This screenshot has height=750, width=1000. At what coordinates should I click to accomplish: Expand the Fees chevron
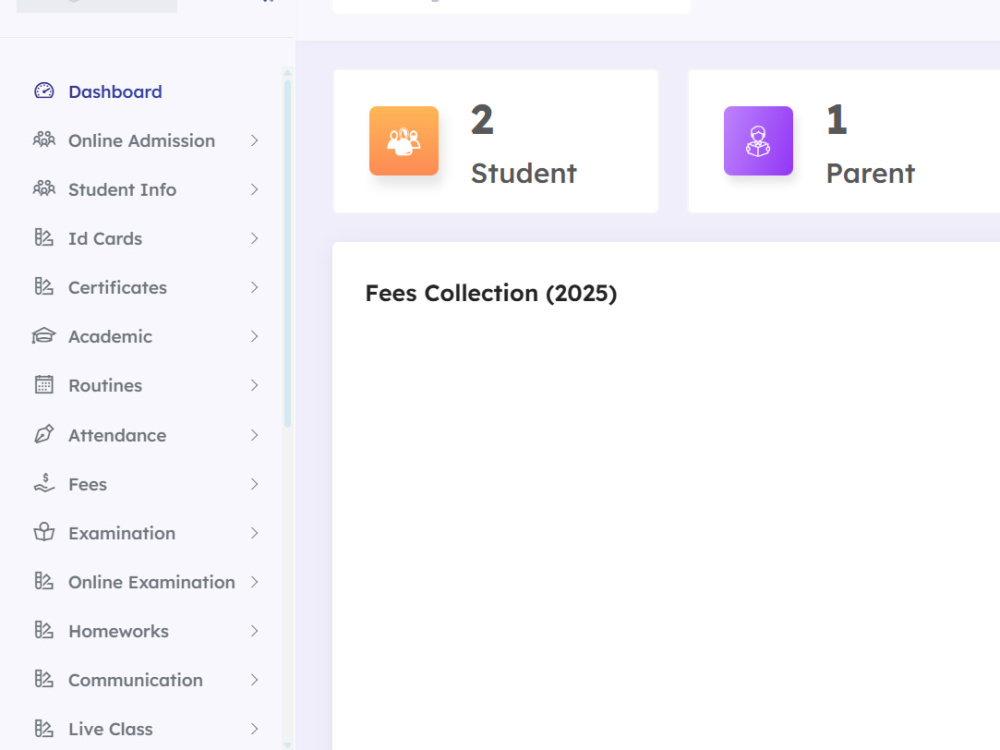tap(254, 484)
